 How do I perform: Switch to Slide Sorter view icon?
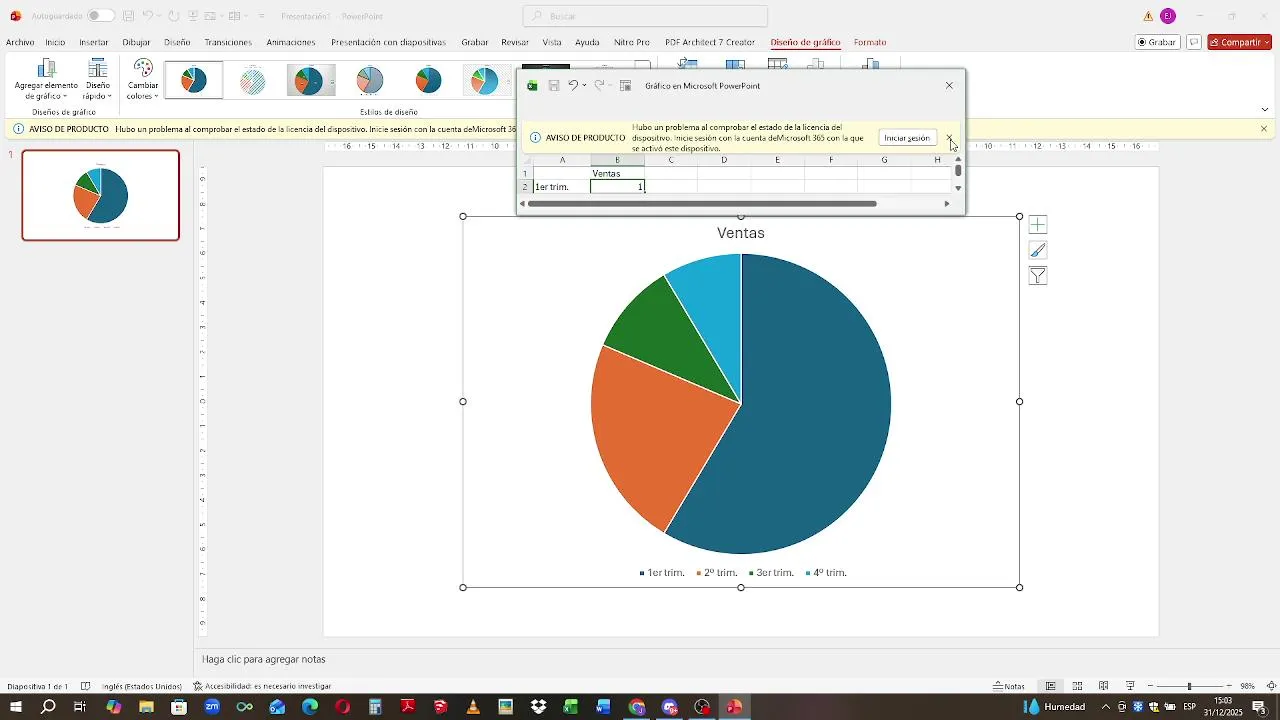(1077, 686)
